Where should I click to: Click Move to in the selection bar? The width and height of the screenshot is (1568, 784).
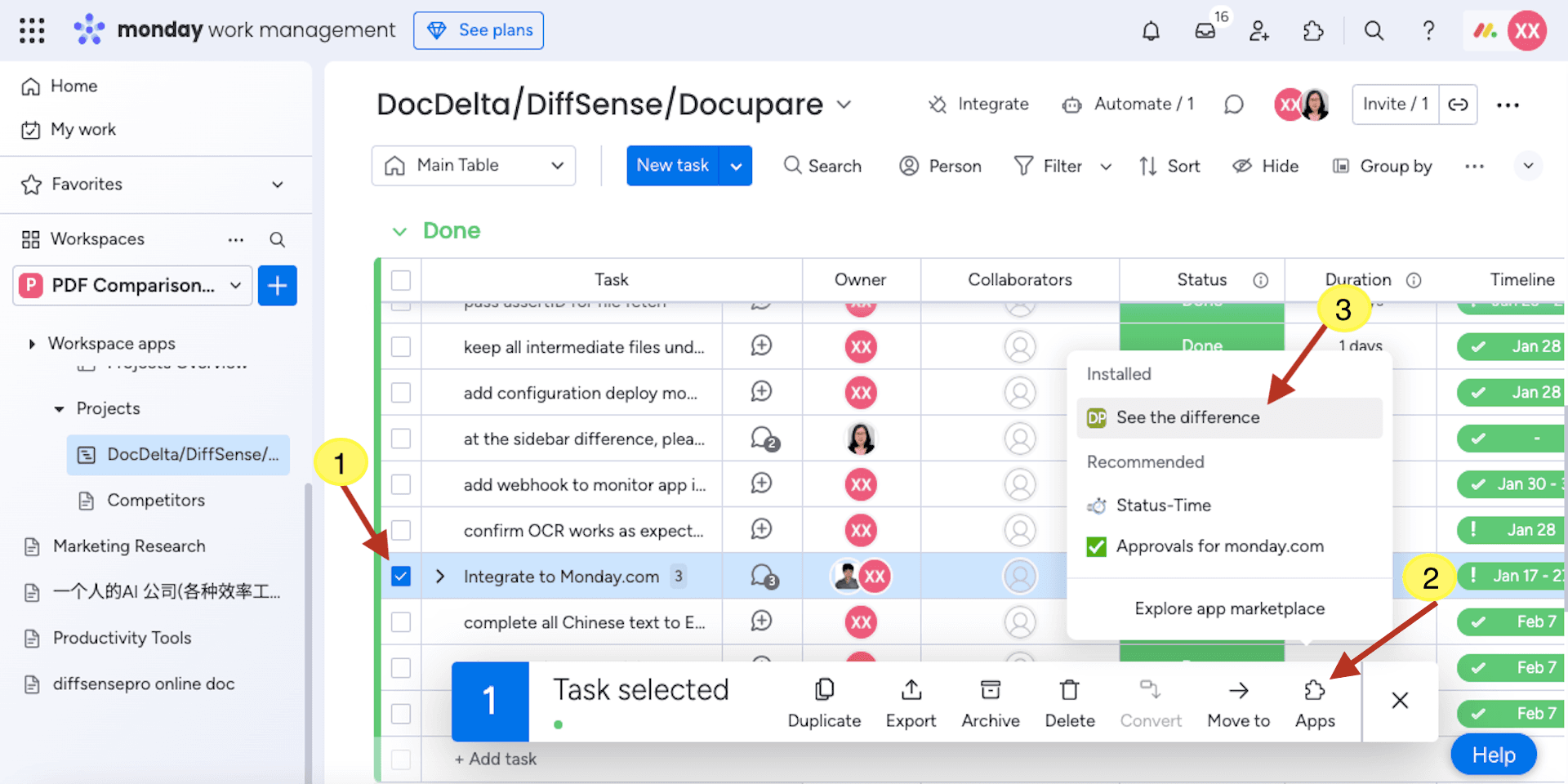coord(1239,702)
